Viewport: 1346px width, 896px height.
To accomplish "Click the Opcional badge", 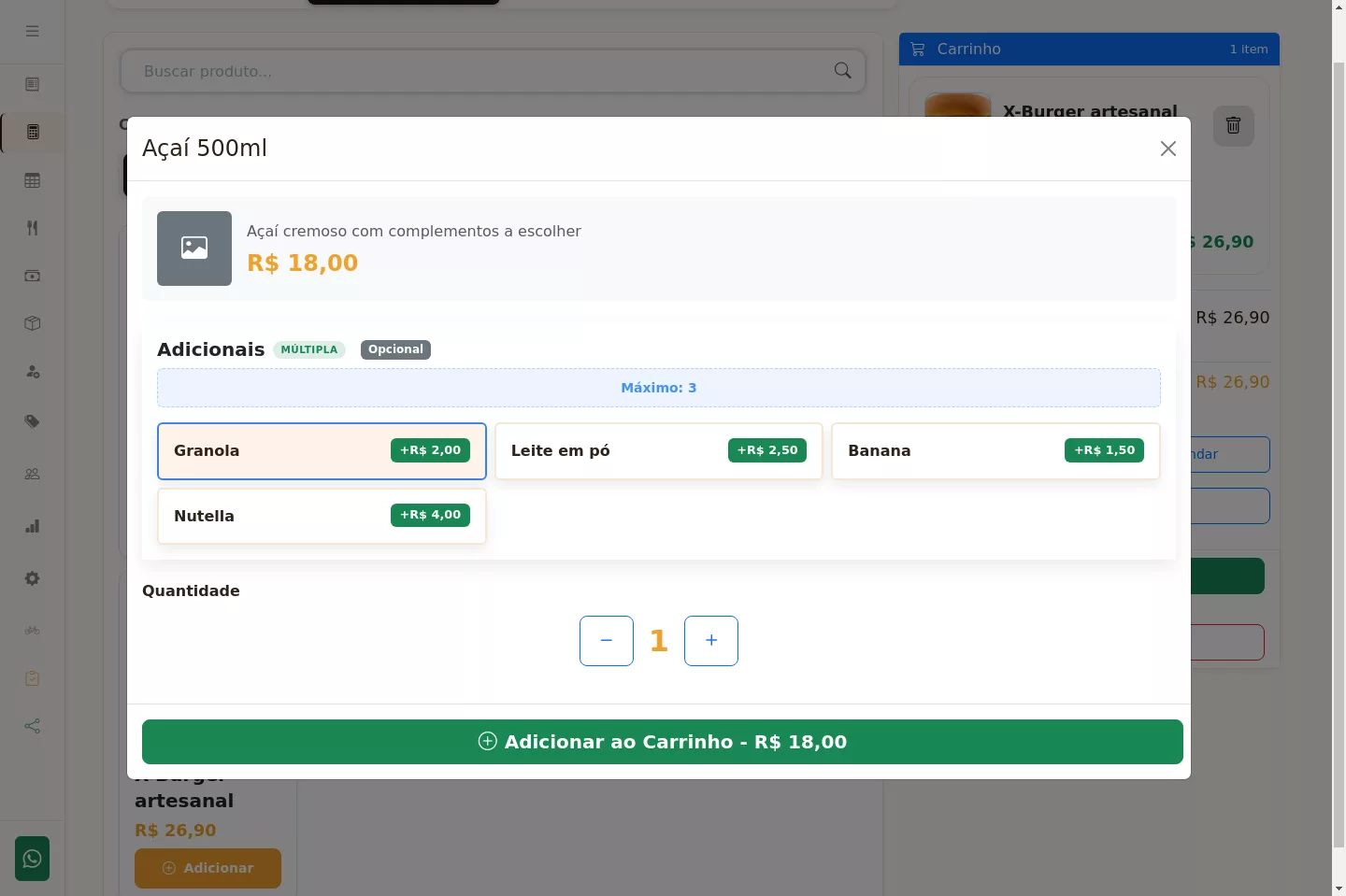I will [x=395, y=349].
